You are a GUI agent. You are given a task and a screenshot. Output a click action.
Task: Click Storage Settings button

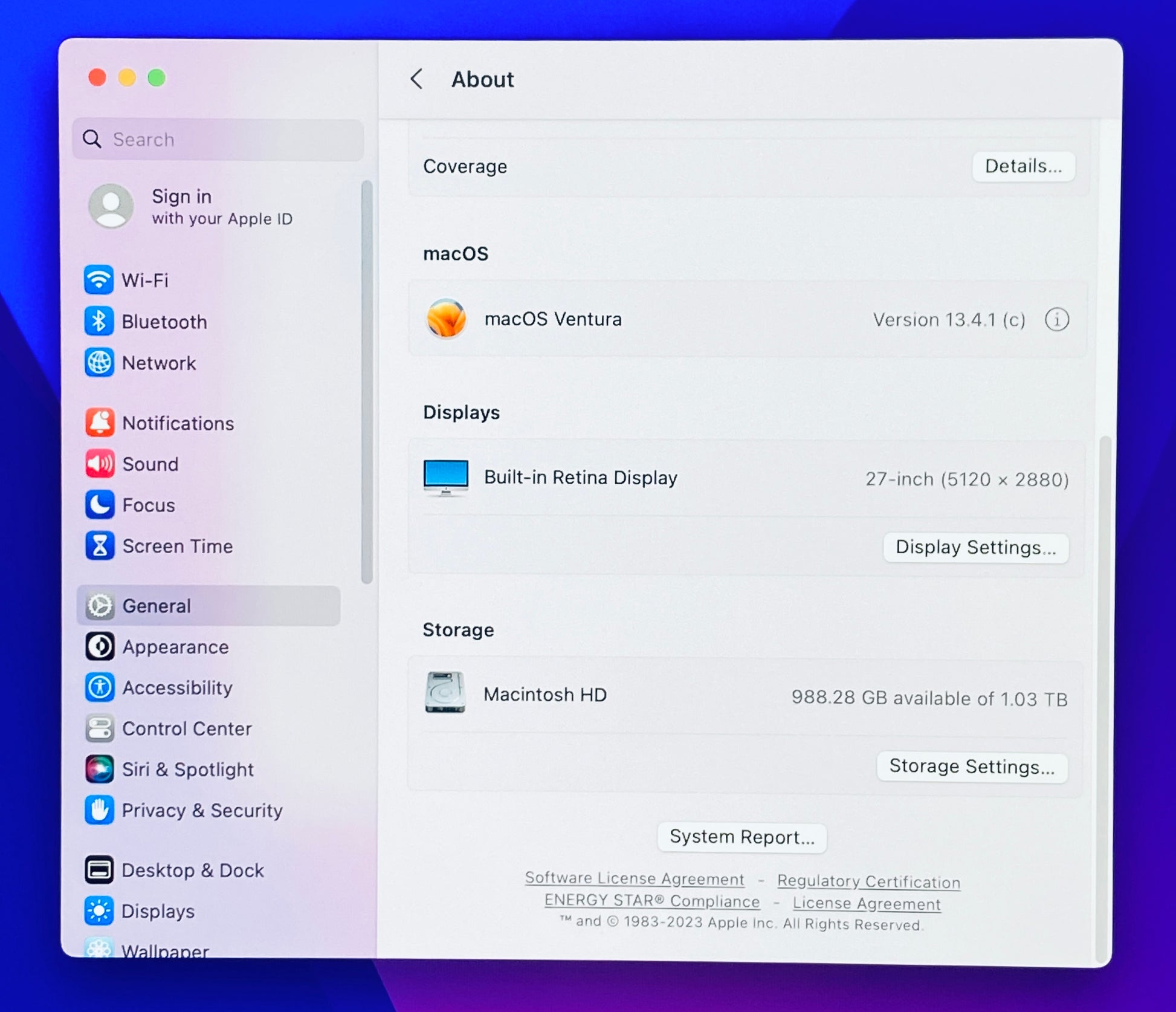tap(972, 767)
